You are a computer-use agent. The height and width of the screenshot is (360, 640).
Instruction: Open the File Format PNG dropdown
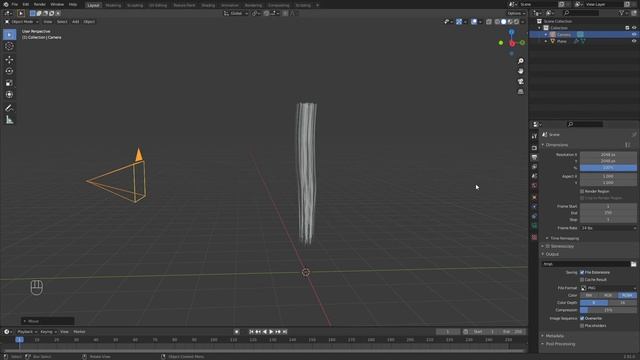click(x=608, y=288)
